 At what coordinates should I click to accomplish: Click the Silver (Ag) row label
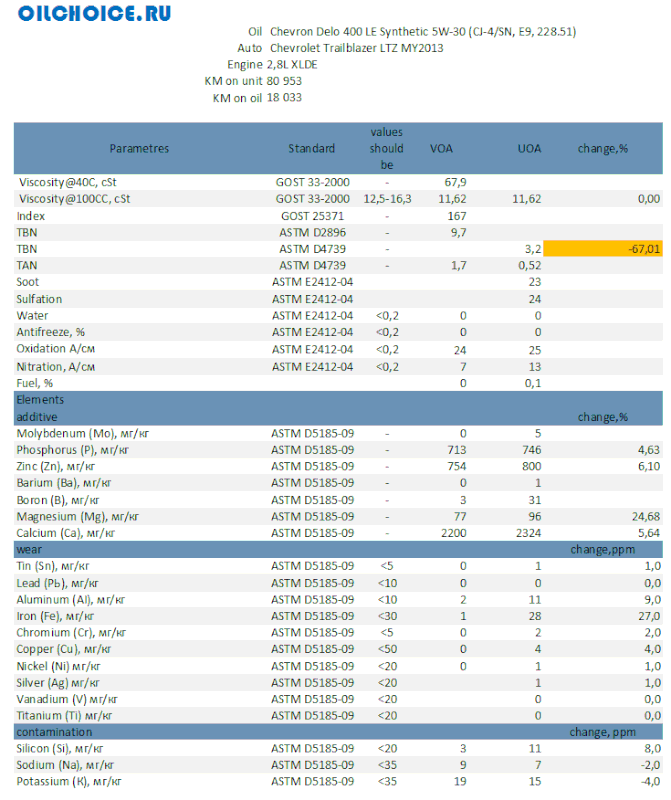click(x=58, y=683)
